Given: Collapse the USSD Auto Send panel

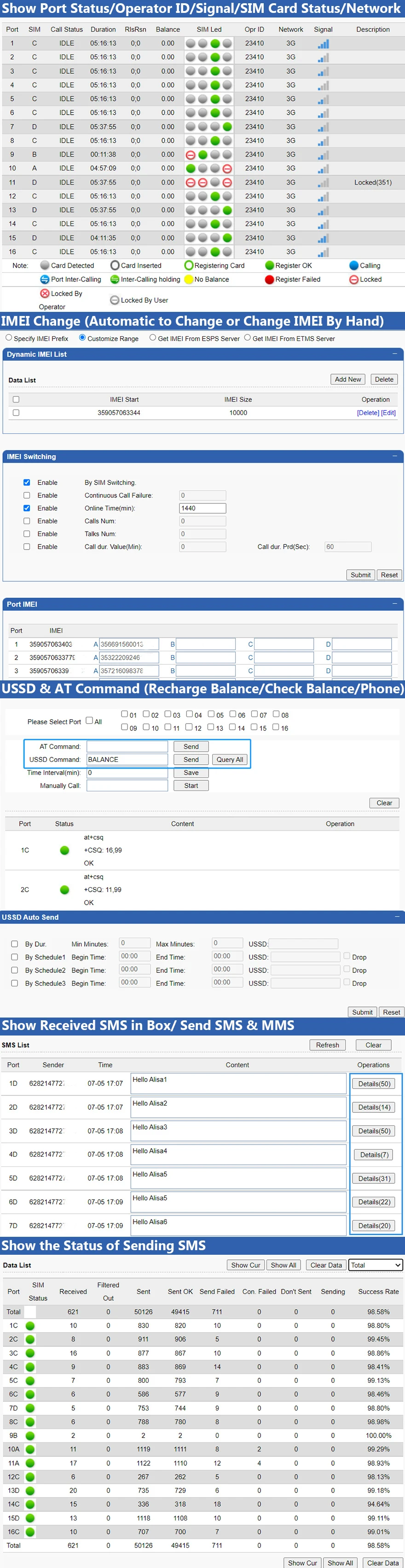Looking at the screenshot, I should [397, 917].
